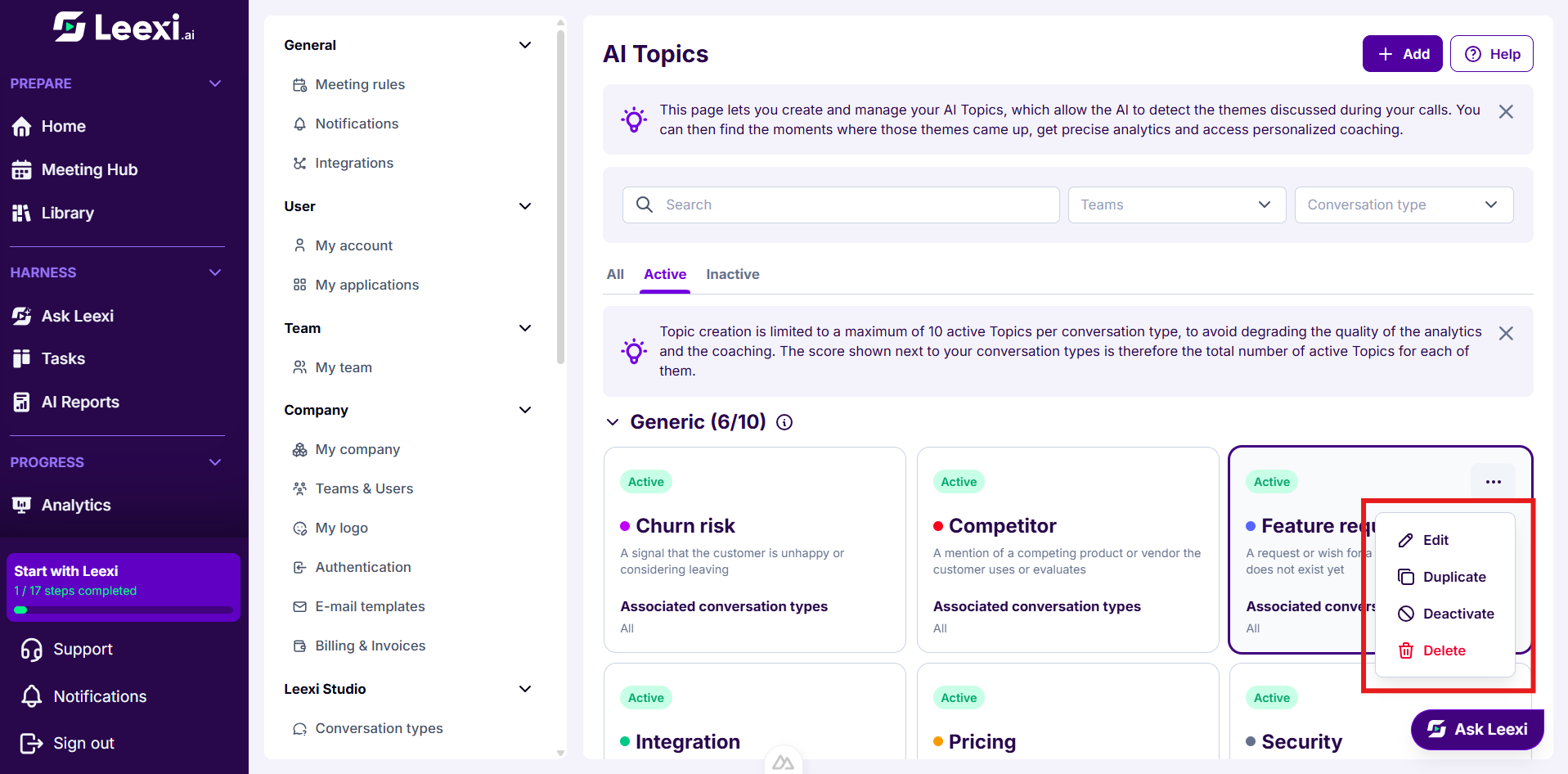Open the Churn risk topic card

[754, 549]
